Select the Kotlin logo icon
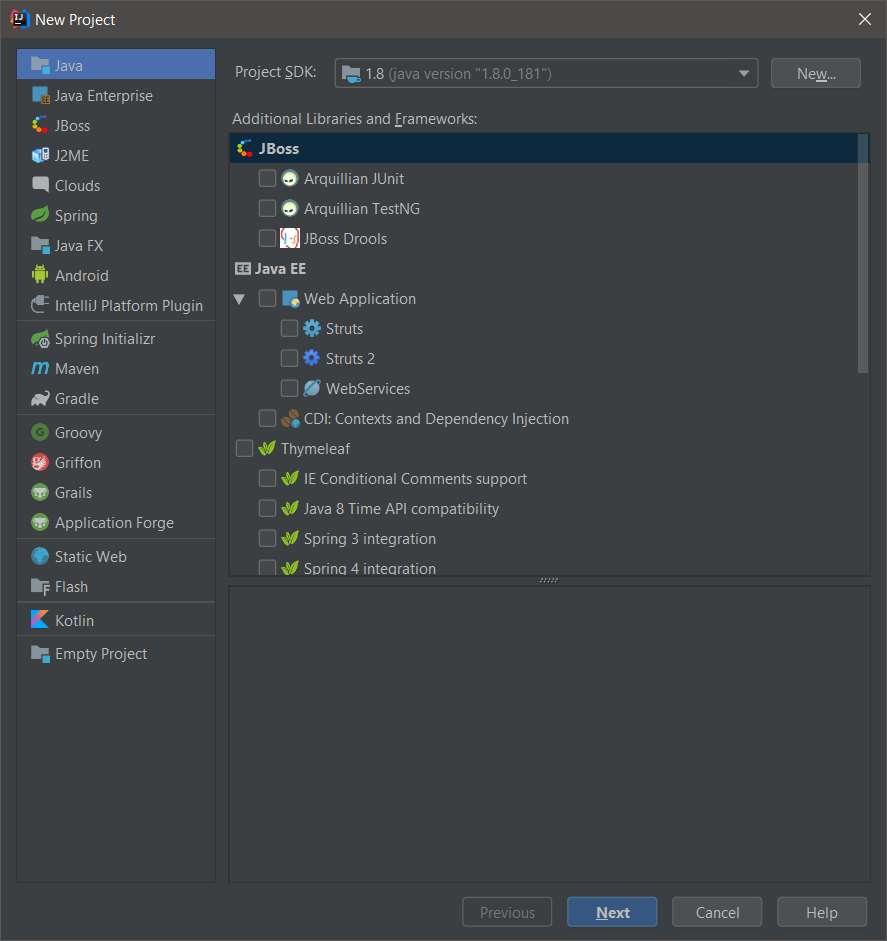This screenshot has width=887, height=941. tap(40, 619)
